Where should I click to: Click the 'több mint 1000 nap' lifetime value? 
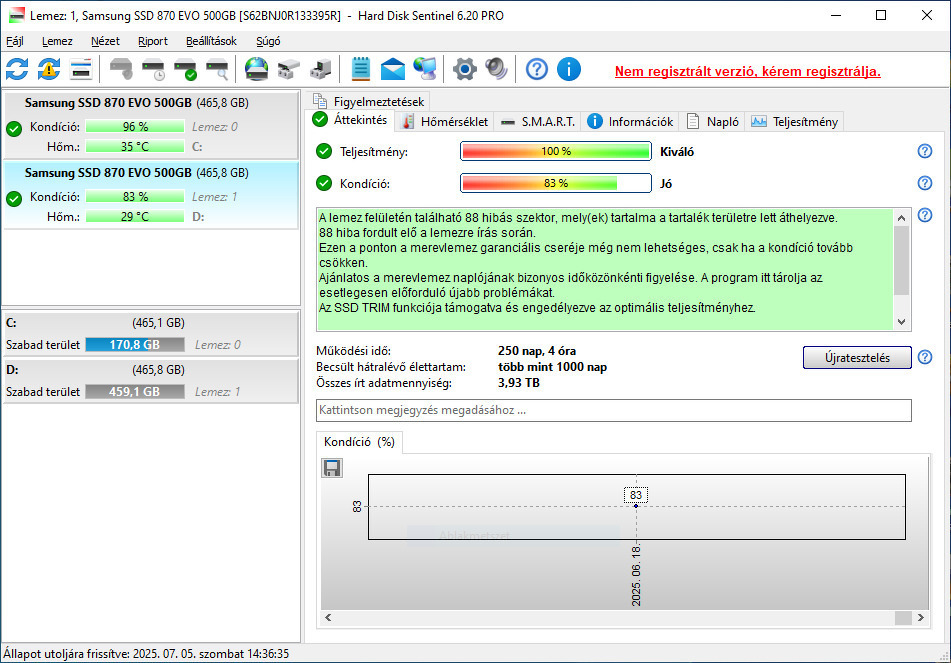click(x=552, y=366)
